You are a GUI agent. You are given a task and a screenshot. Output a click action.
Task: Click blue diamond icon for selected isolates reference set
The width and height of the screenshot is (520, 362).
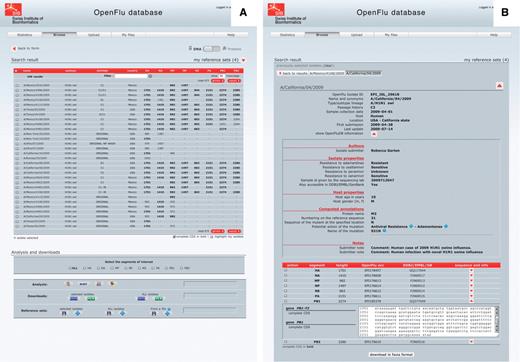pos(78,313)
